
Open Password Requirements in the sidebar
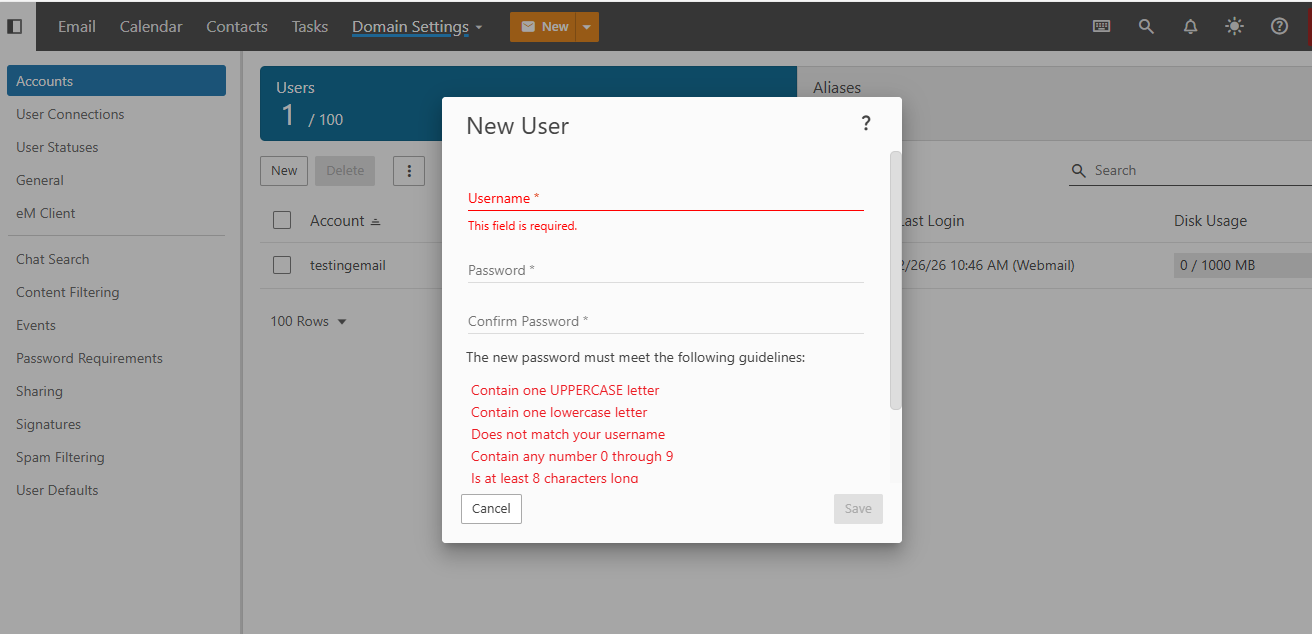pos(89,358)
